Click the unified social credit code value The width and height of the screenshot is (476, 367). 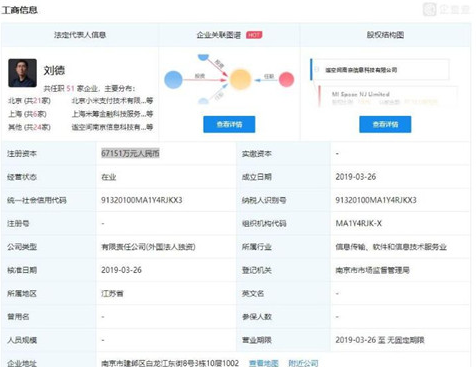pos(142,200)
